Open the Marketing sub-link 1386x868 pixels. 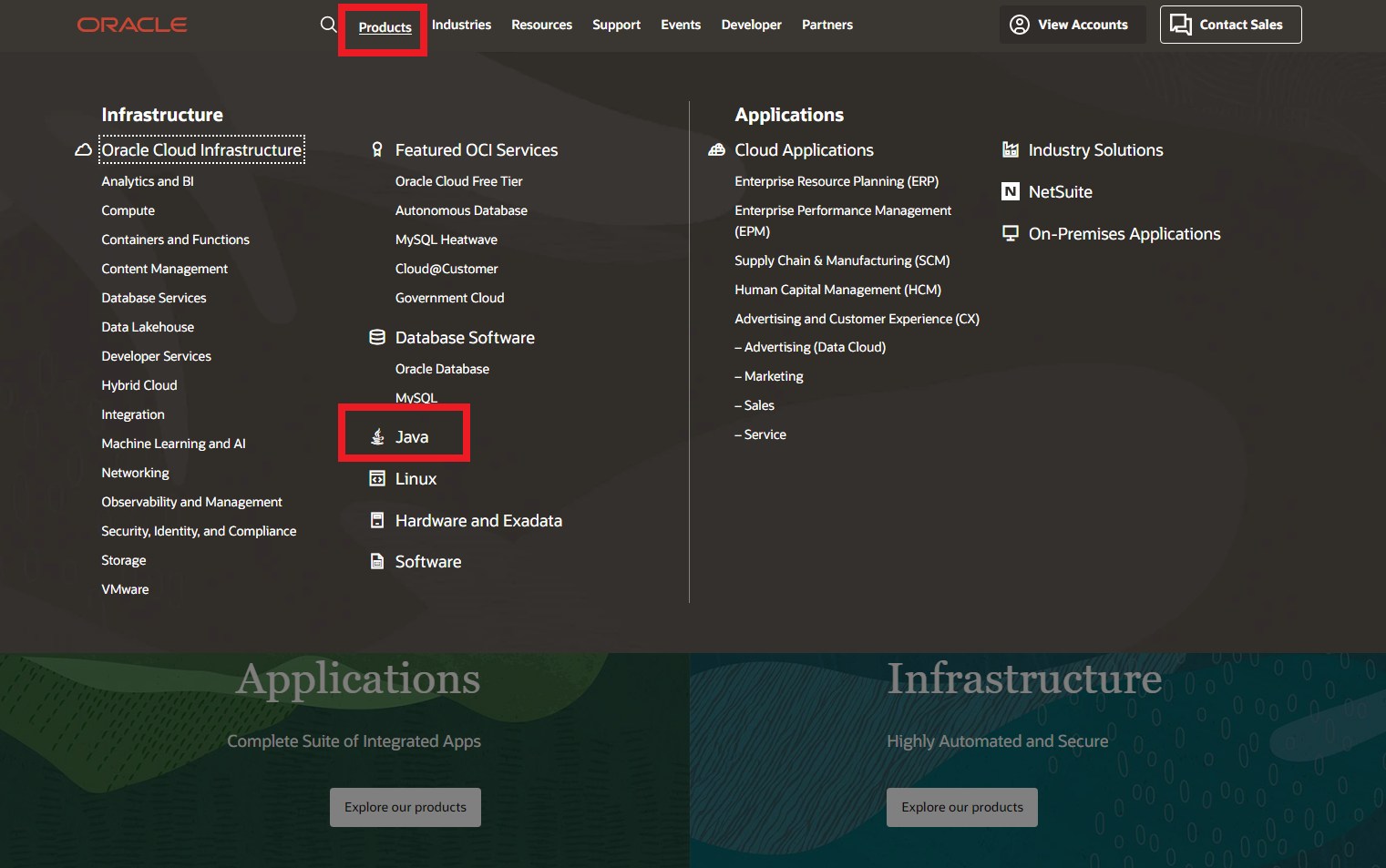pos(769,376)
